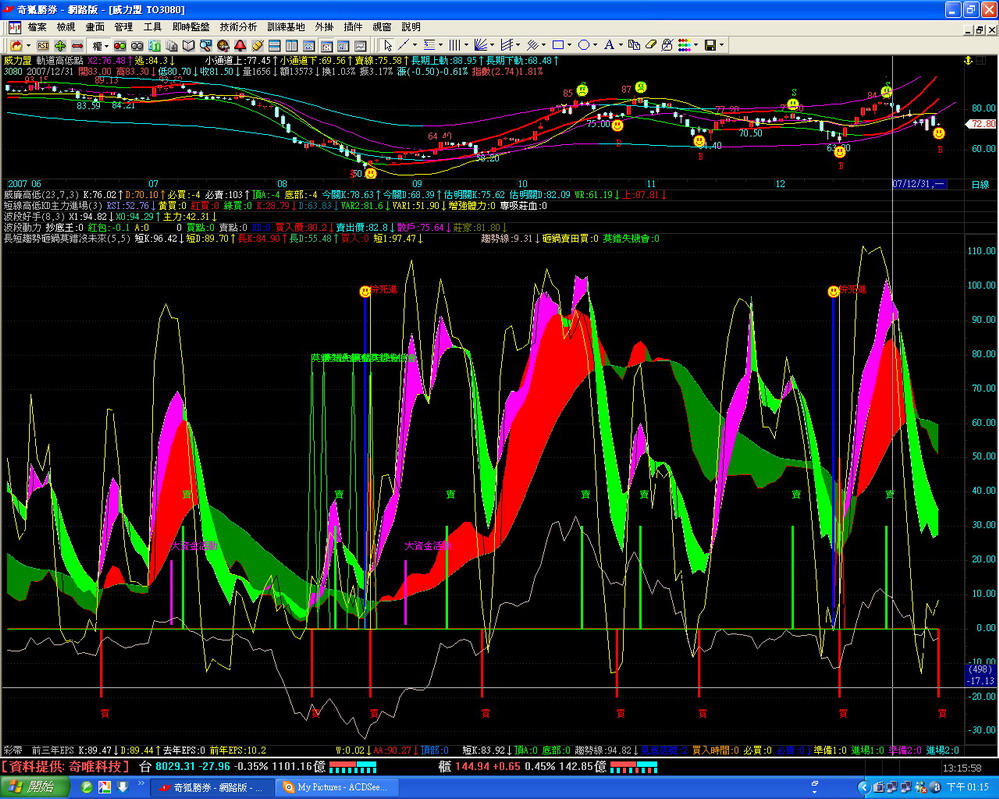Screen dimensions: 999x799
Task: Select the fan lines drawing tool
Action: coord(480,45)
